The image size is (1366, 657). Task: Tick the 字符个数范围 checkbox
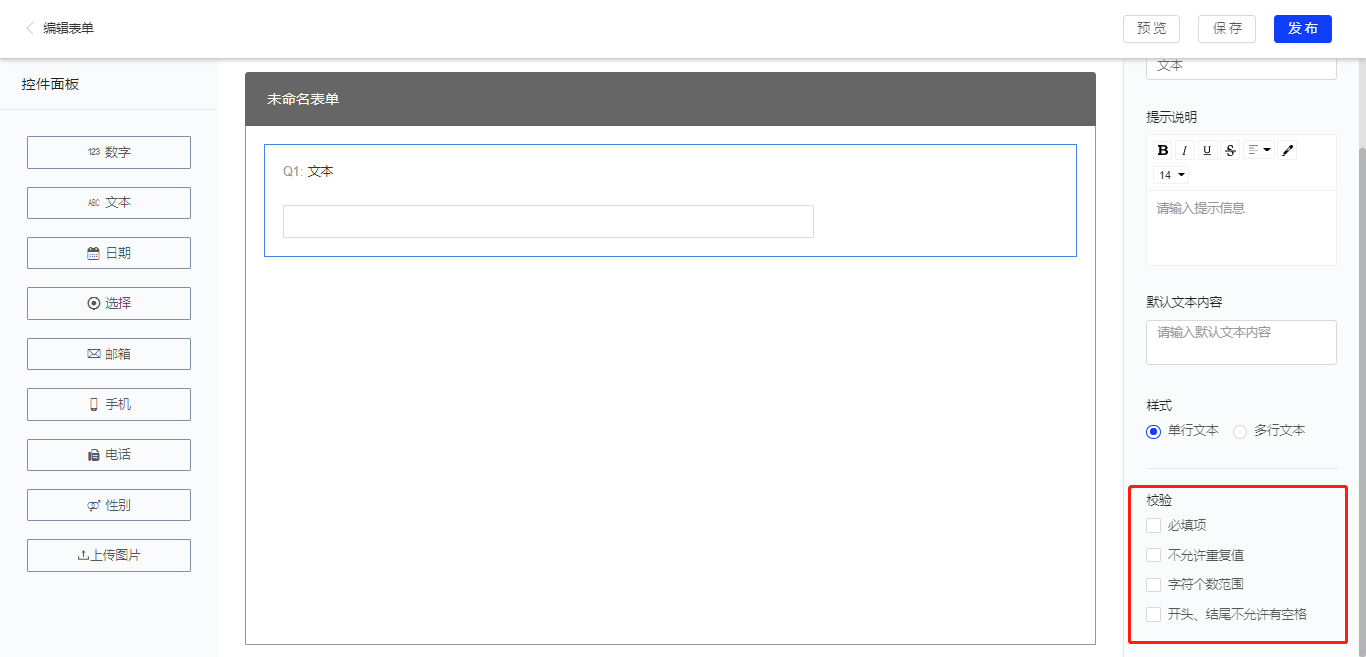point(1154,584)
